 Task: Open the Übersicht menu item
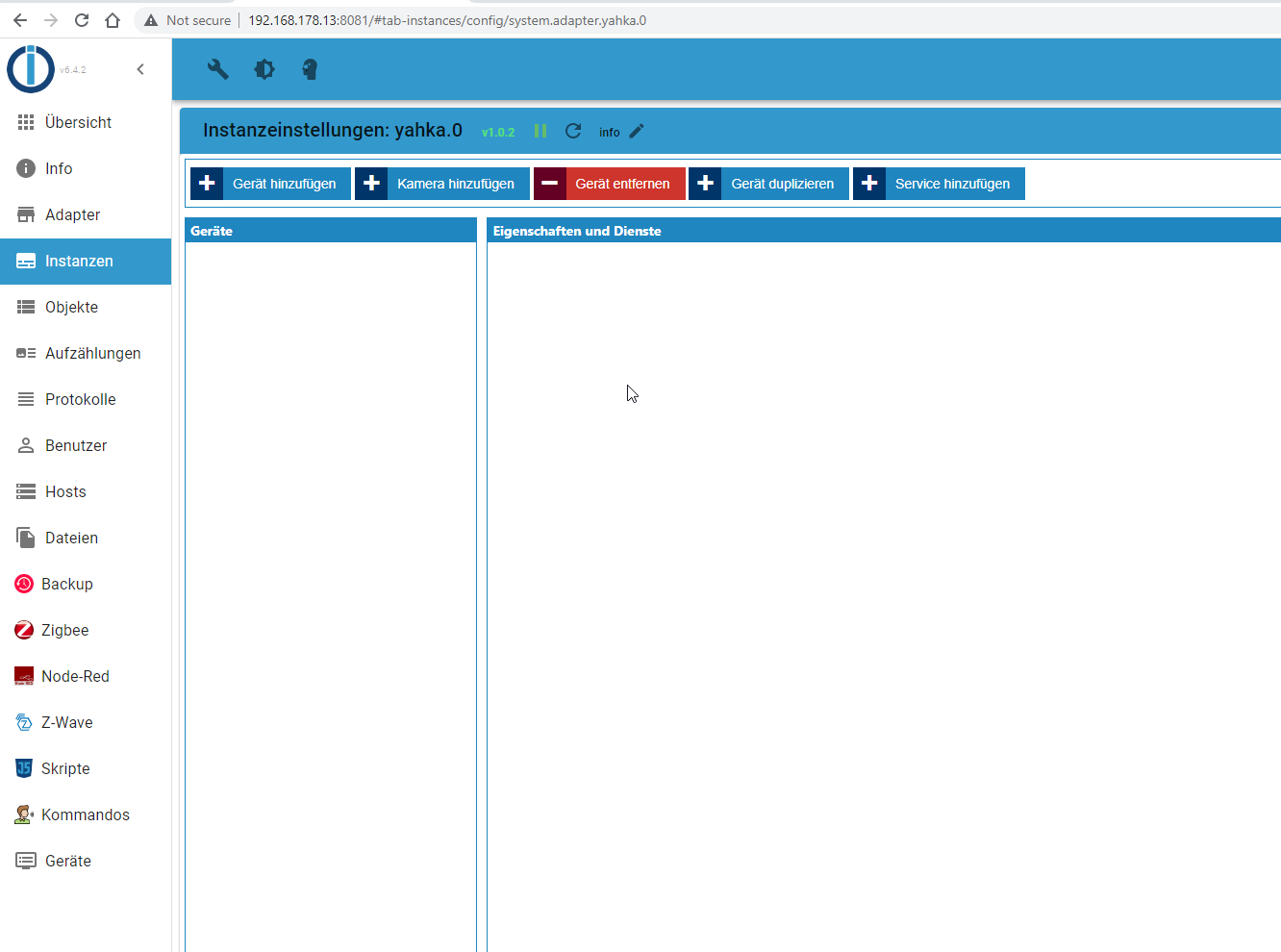pyautogui.click(x=86, y=122)
